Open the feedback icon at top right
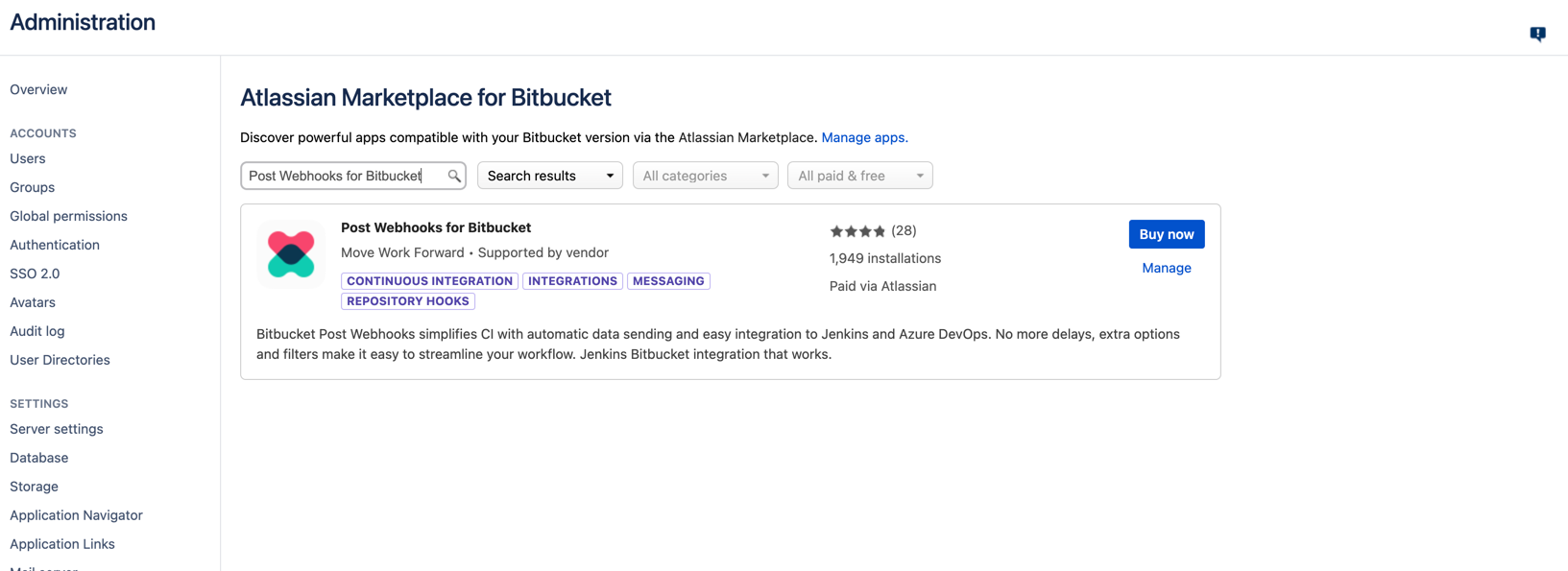Viewport: 1568px width, 571px height. tap(1537, 34)
